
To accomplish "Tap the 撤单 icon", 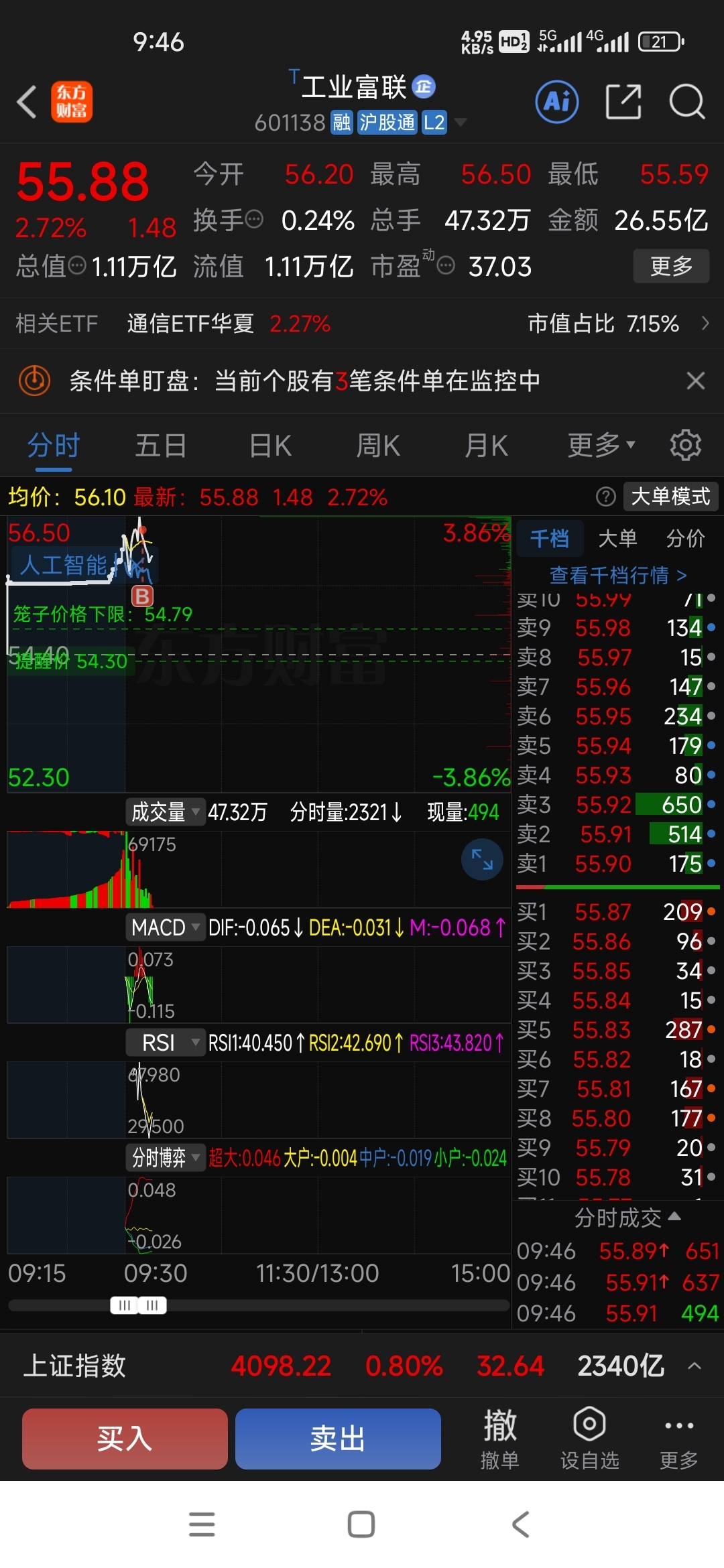I will click(500, 1439).
